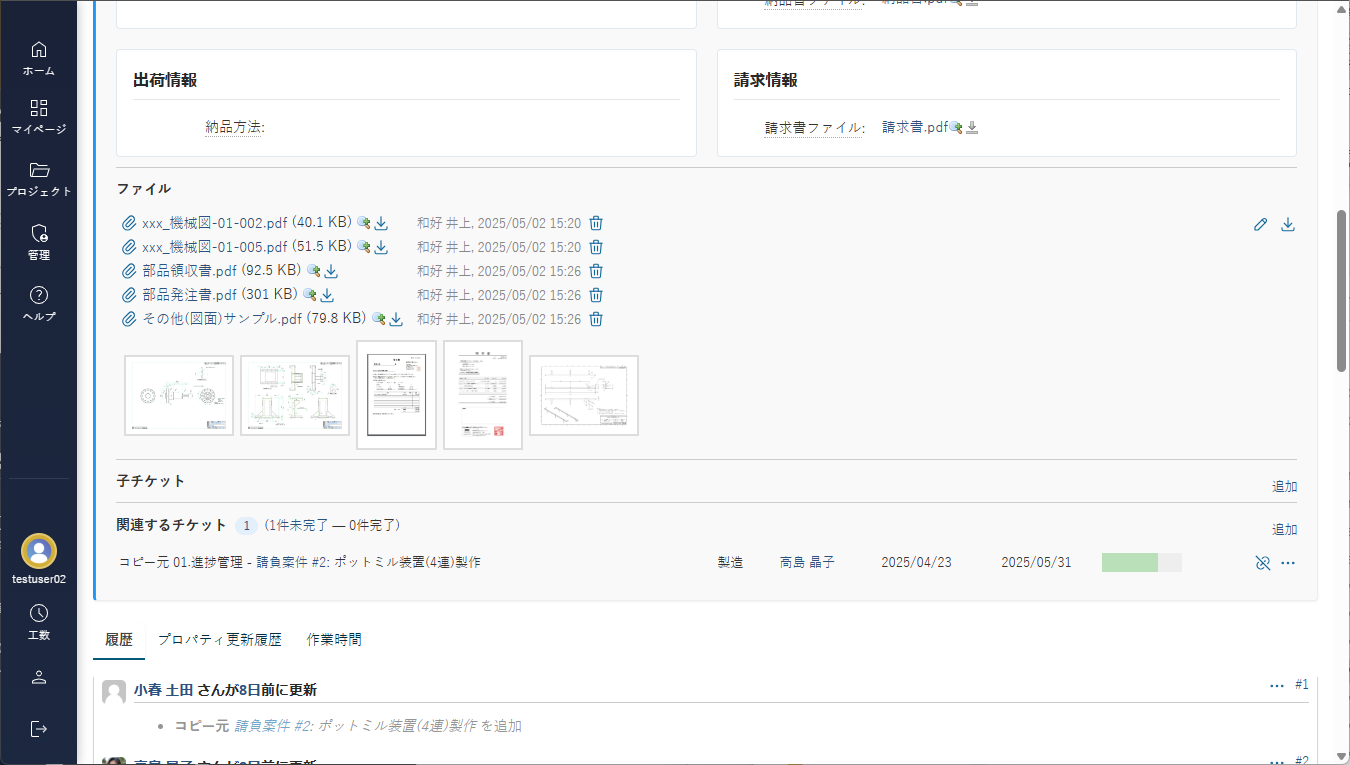The width and height of the screenshot is (1350, 765).
Task: Click the green progress bar of related ticket
Action: tap(1130, 563)
